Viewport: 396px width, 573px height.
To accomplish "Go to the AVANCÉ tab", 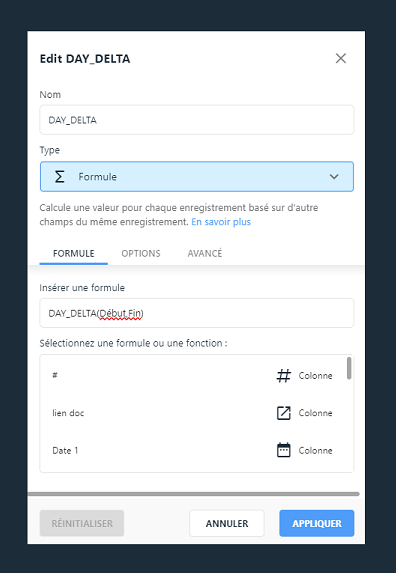I will tap(205, 254).
